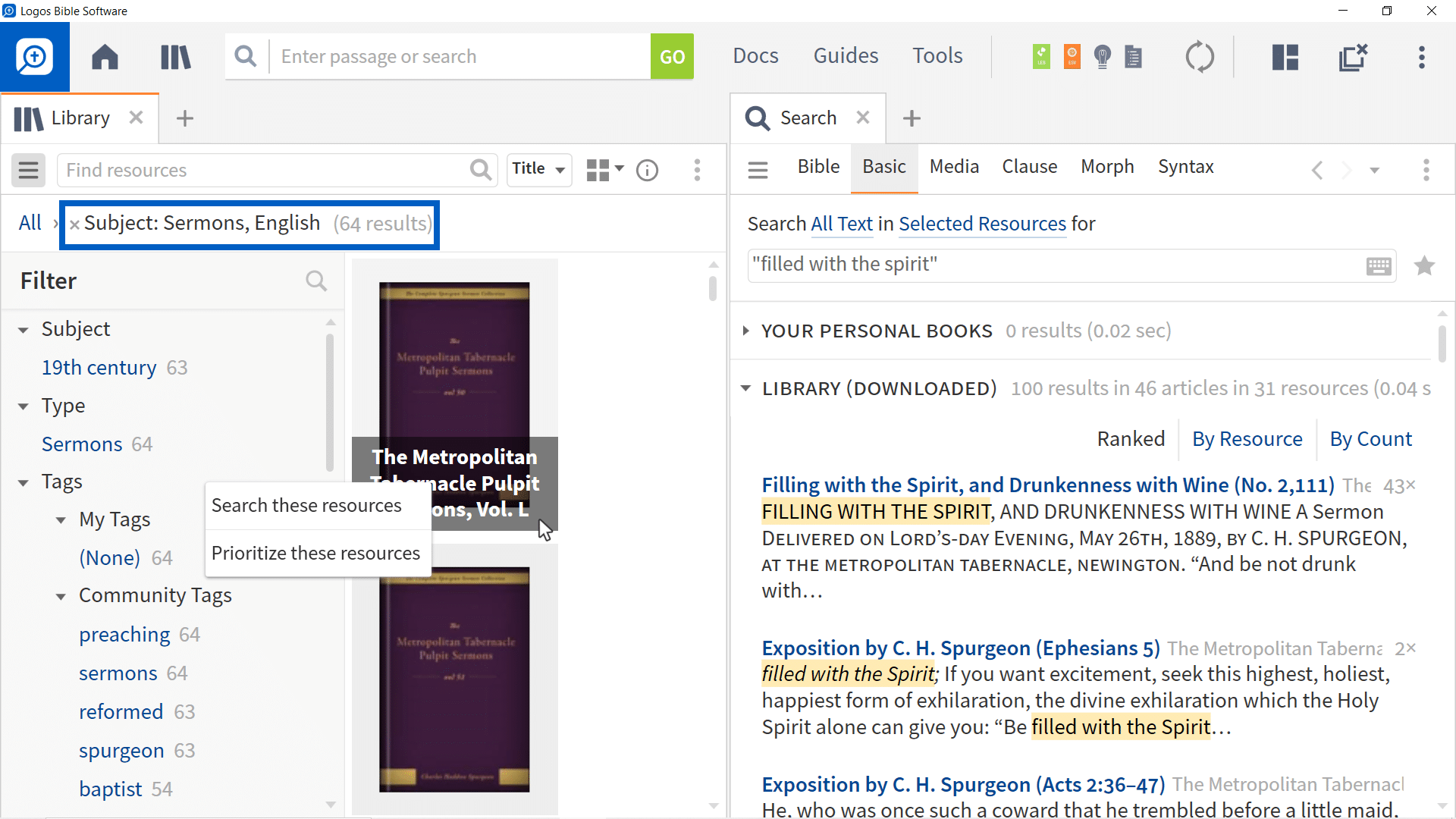
Task: Open the main application kebab menu
Action: click(x=1422, y=57)
